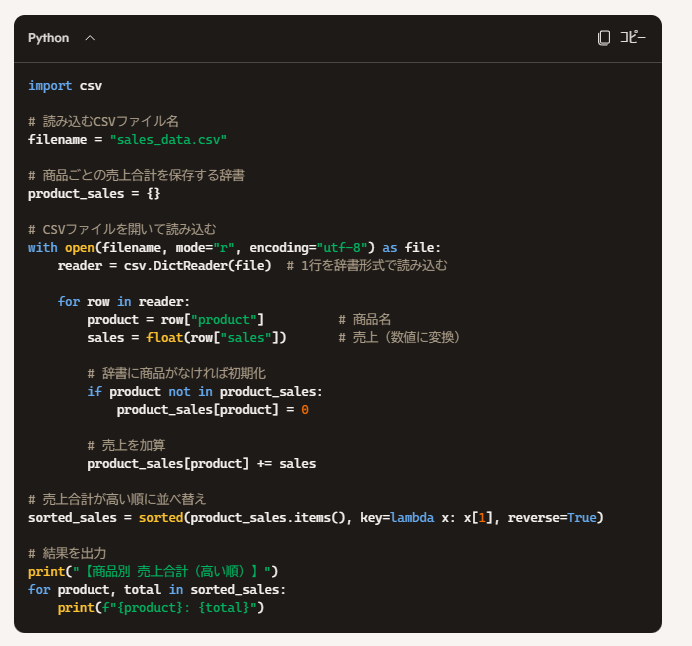Click the float(row["sales"]) expression
Image resolution: width=692 pixels, height=646 pixels.
[x=220, y=337]
